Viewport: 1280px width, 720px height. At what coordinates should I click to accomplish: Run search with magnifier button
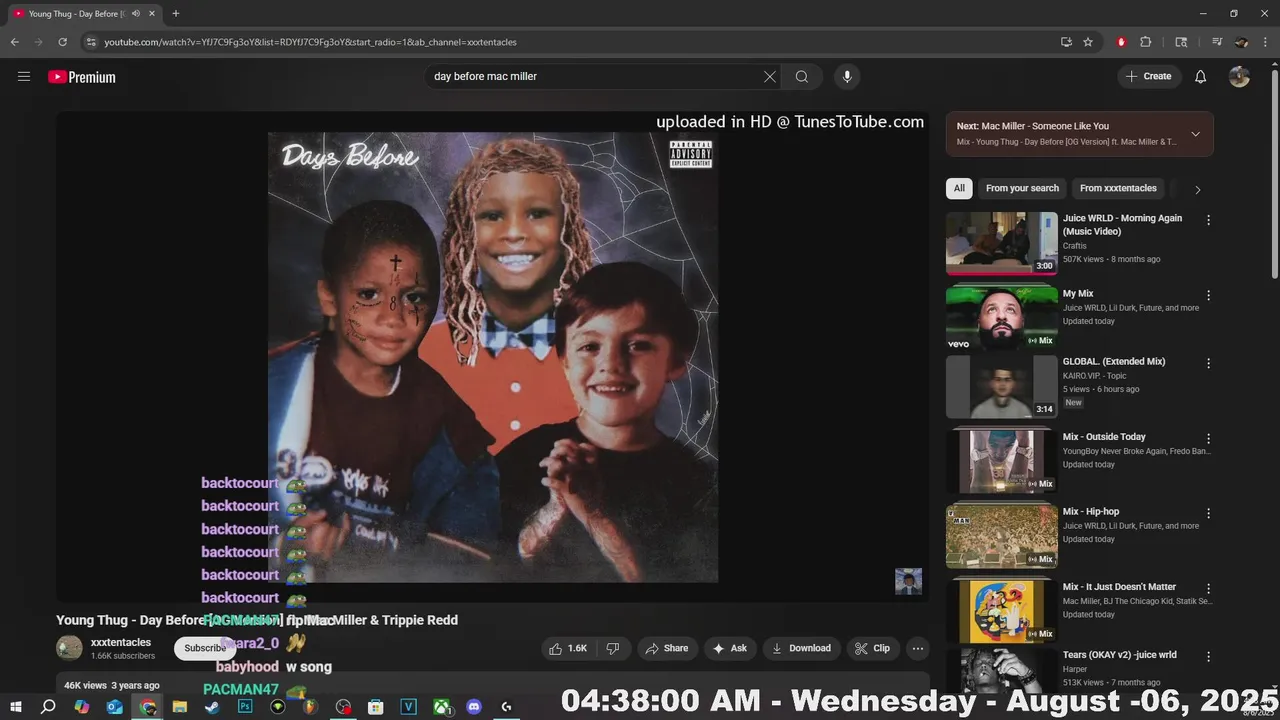click(802, 77)
